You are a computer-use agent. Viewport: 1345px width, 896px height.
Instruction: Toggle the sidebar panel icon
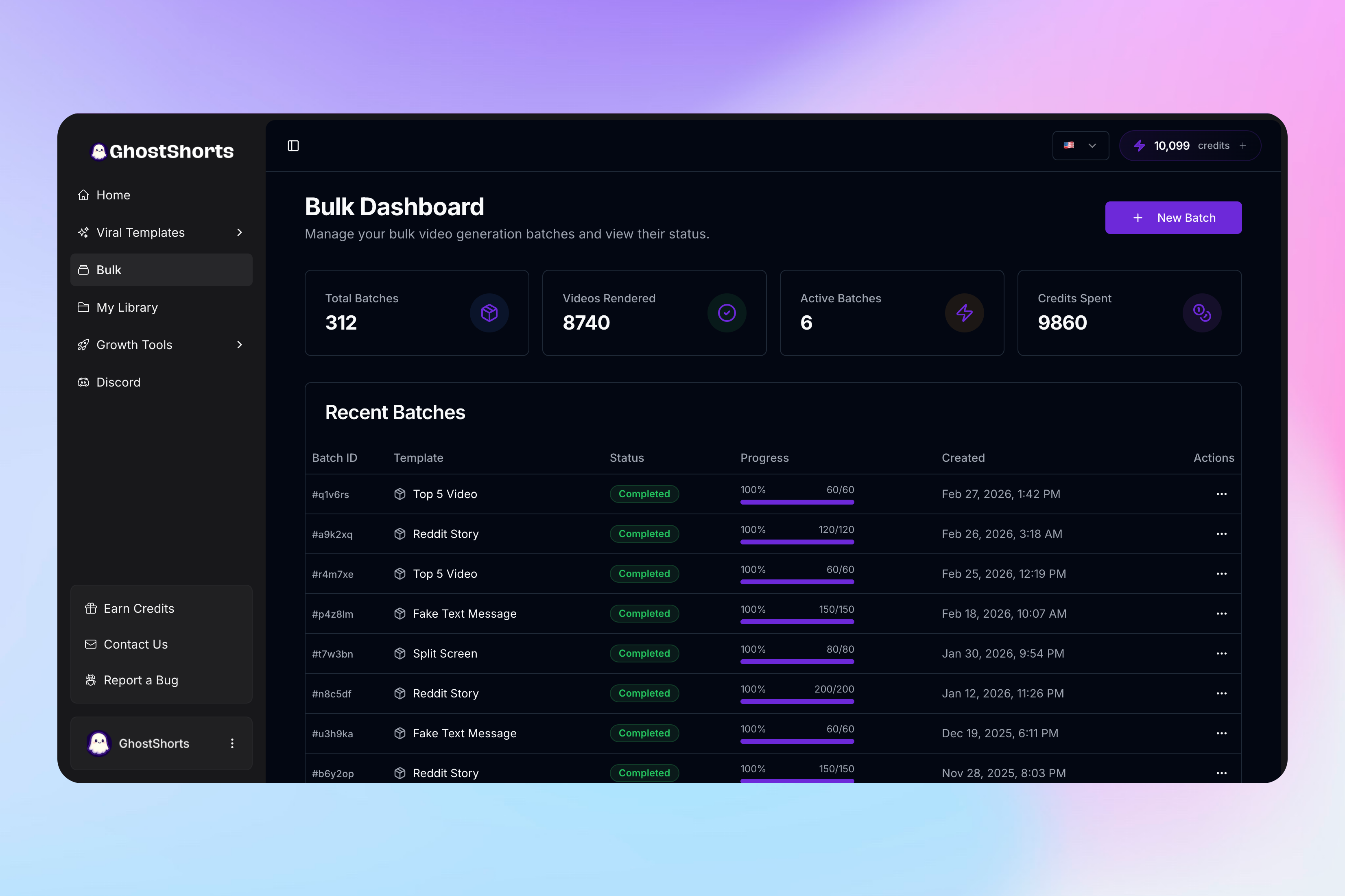tap(293, 146)
